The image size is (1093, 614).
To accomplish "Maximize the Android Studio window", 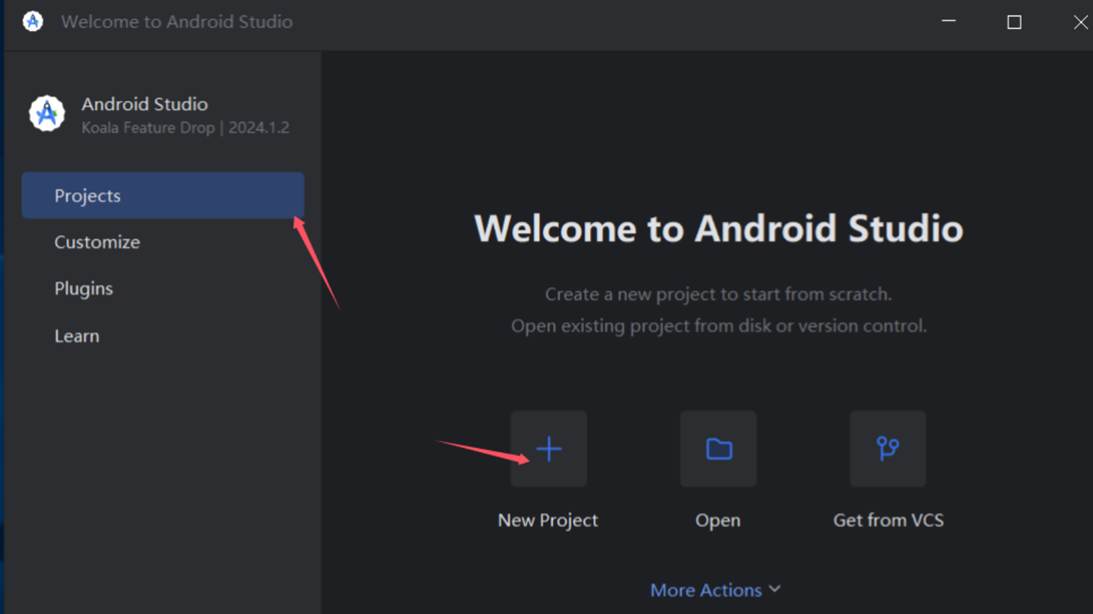I will [1014, 22].
